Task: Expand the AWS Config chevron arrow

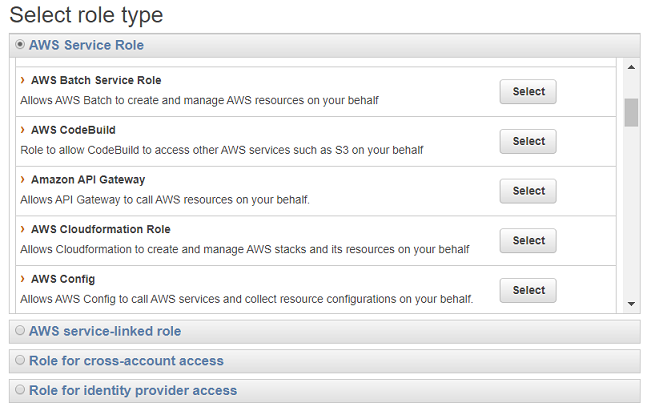Action: click(x=23, y=279)
